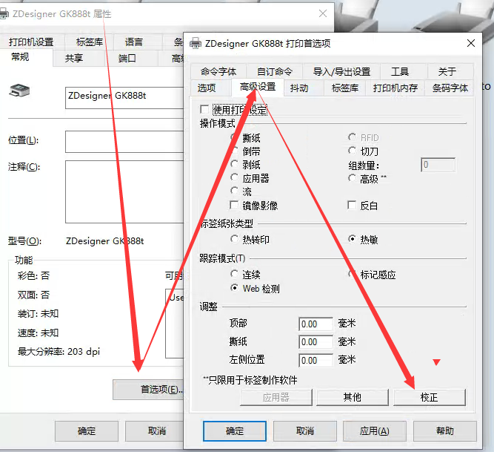Click the 校正 calibrate button
494x452 pixels.
click(429, 397)
